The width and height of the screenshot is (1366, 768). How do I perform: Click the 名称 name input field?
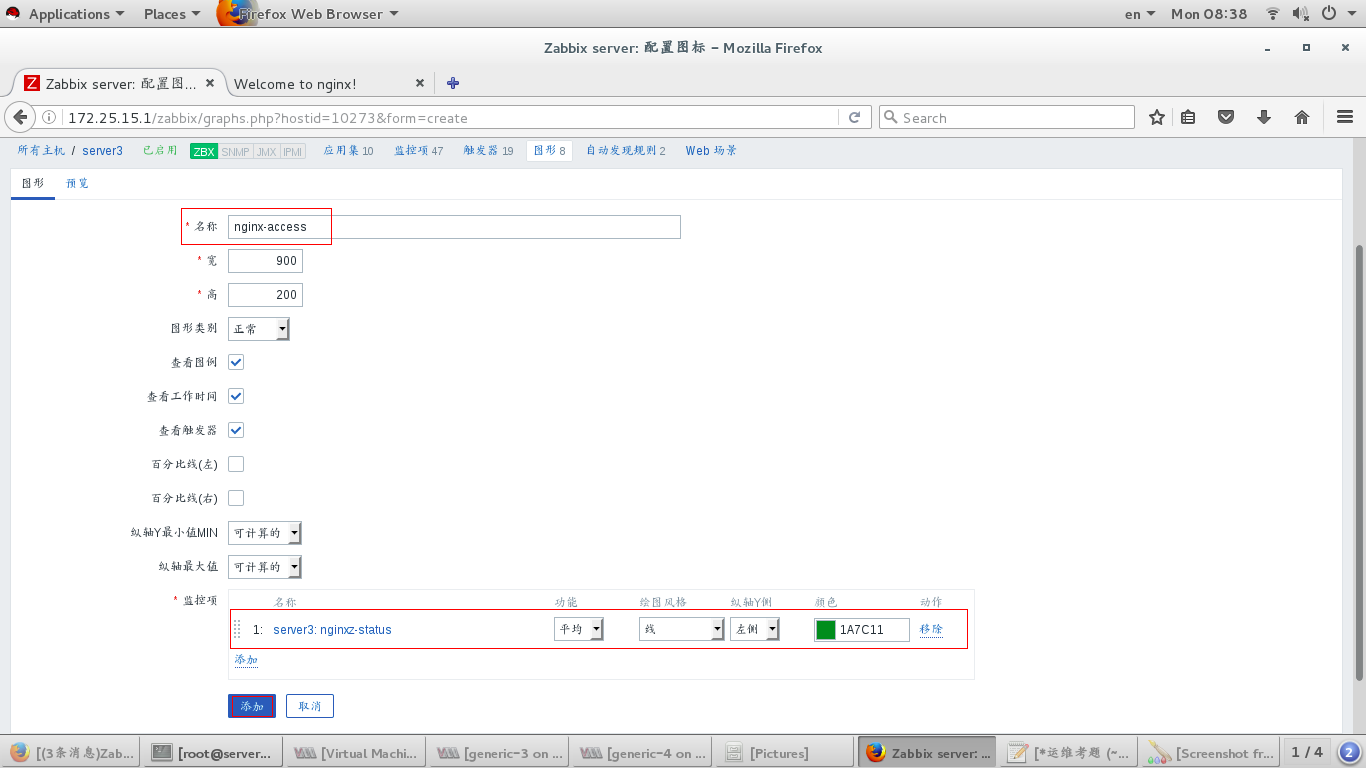454,227
